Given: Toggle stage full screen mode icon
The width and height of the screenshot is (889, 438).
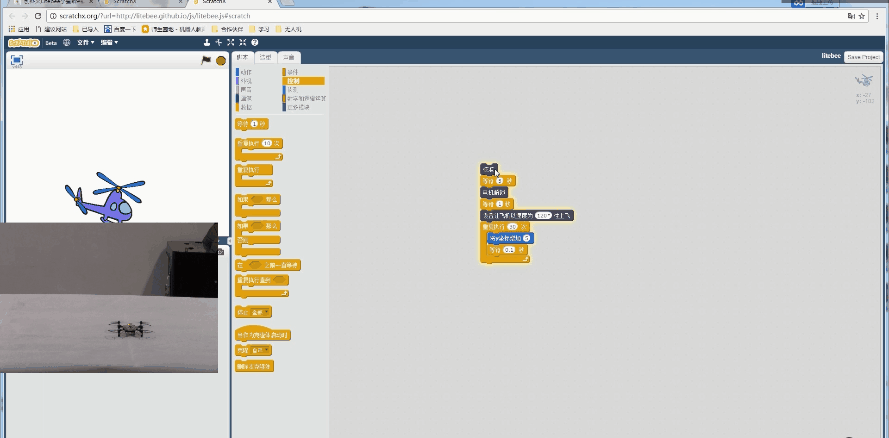Looking at the screenshot, I should (16, 60).
